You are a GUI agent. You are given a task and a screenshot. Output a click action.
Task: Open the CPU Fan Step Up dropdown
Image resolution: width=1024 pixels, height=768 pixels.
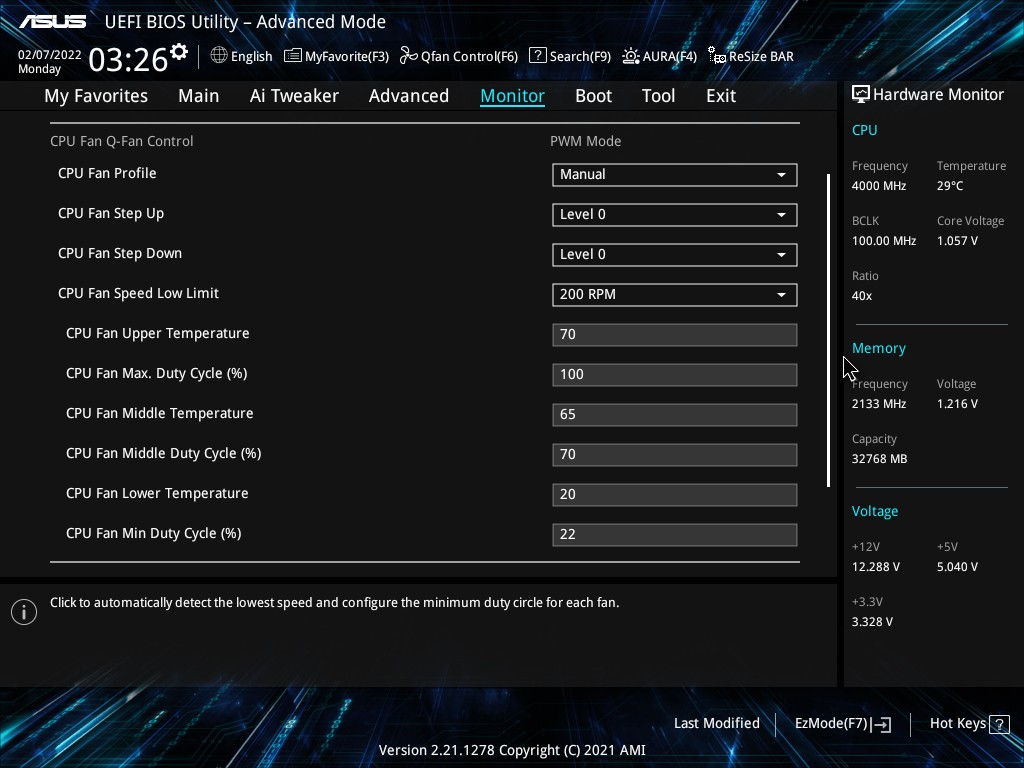pyautogui.click(x=675, y=214)
